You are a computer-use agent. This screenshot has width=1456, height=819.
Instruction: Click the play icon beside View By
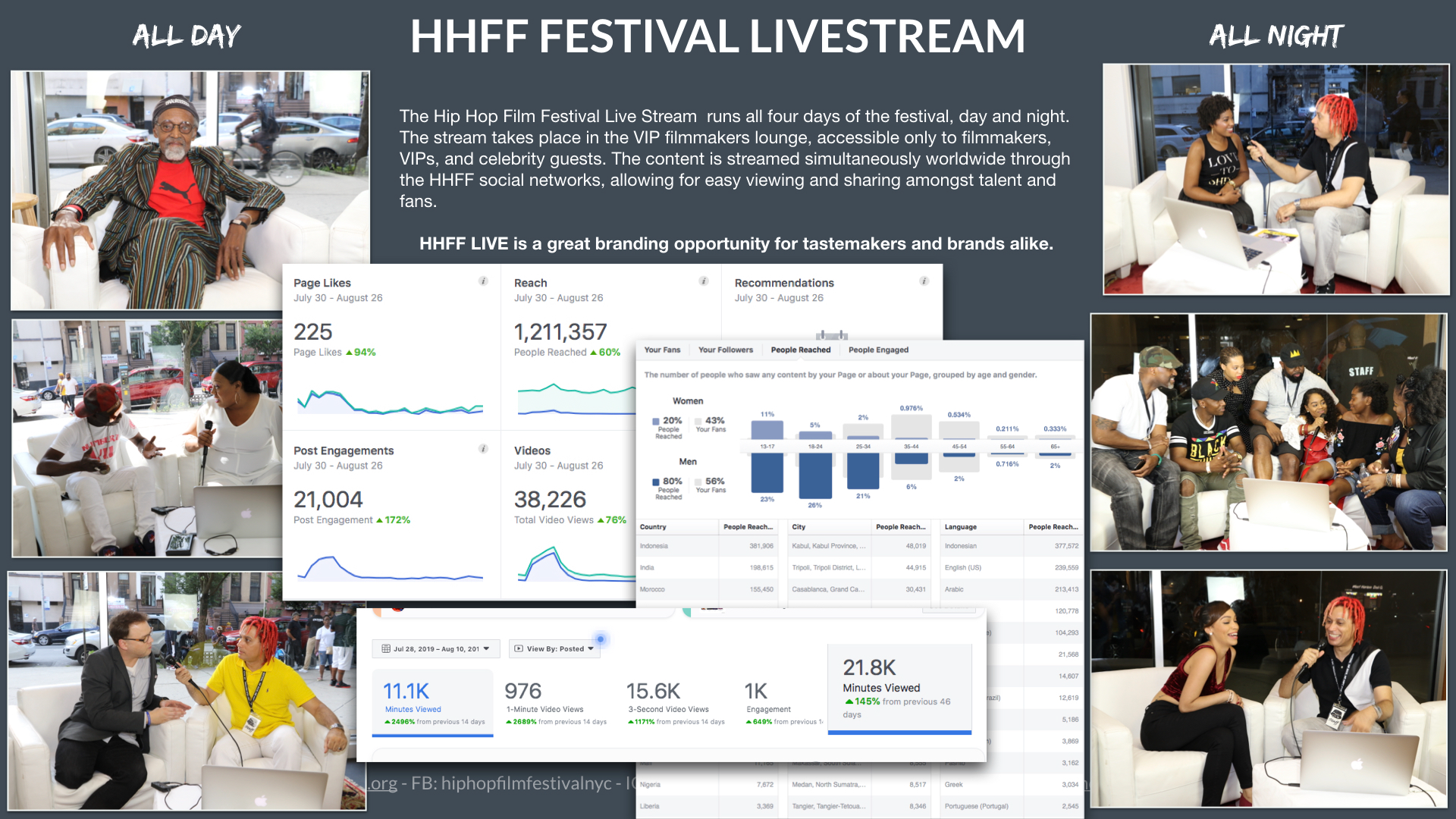[x=519, y=649]
